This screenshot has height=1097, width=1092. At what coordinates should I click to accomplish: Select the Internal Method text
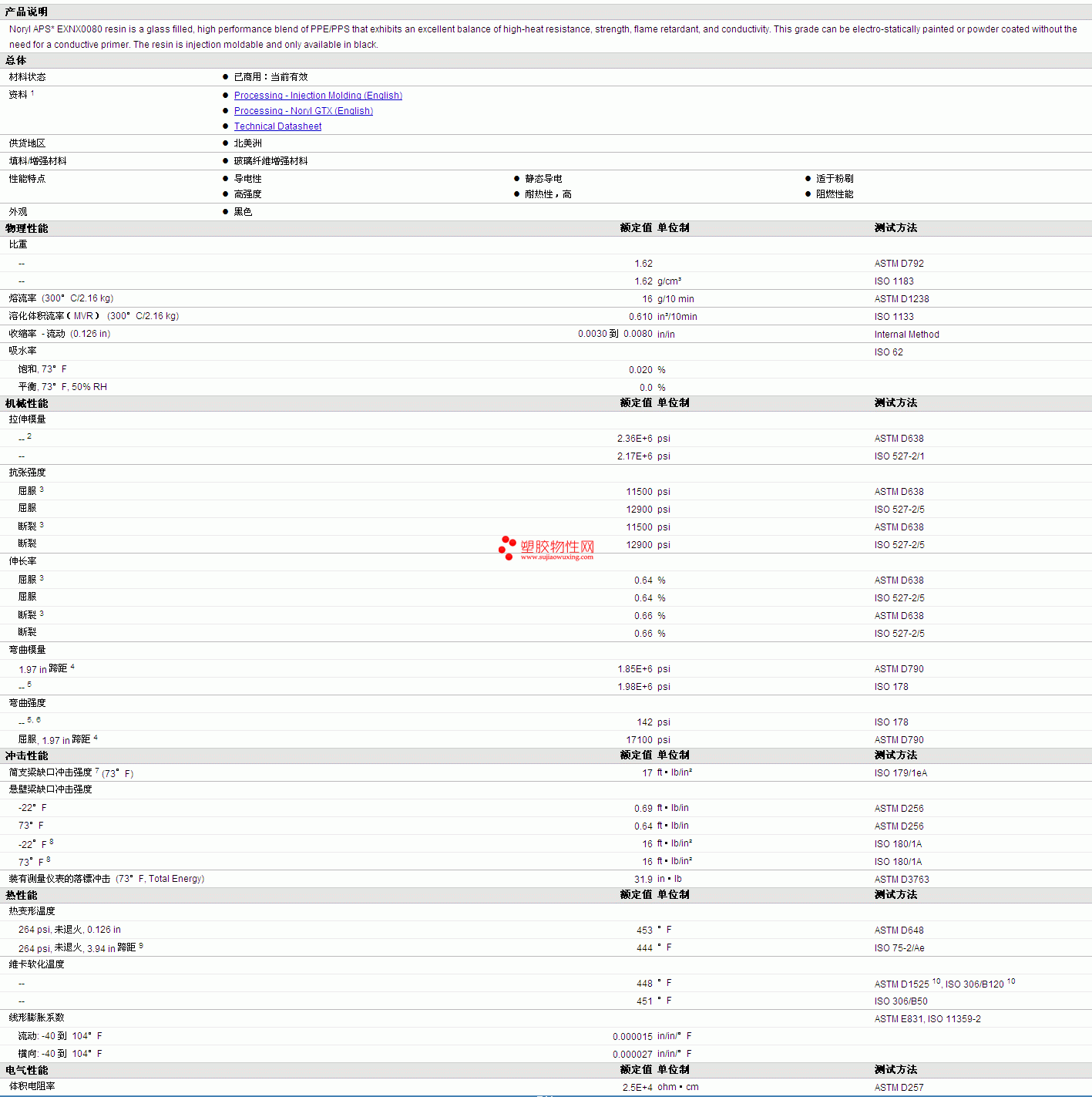click(906, 335)
